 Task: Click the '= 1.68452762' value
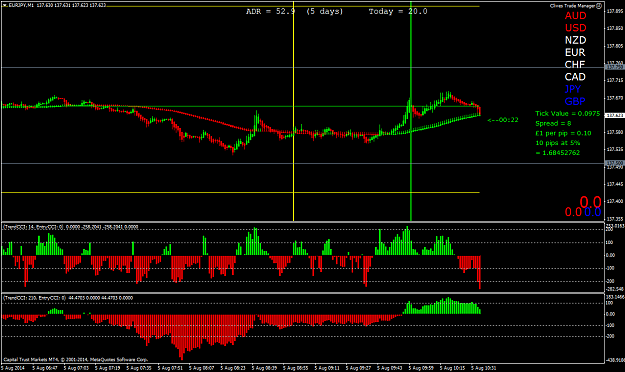(x=558, y=153)
